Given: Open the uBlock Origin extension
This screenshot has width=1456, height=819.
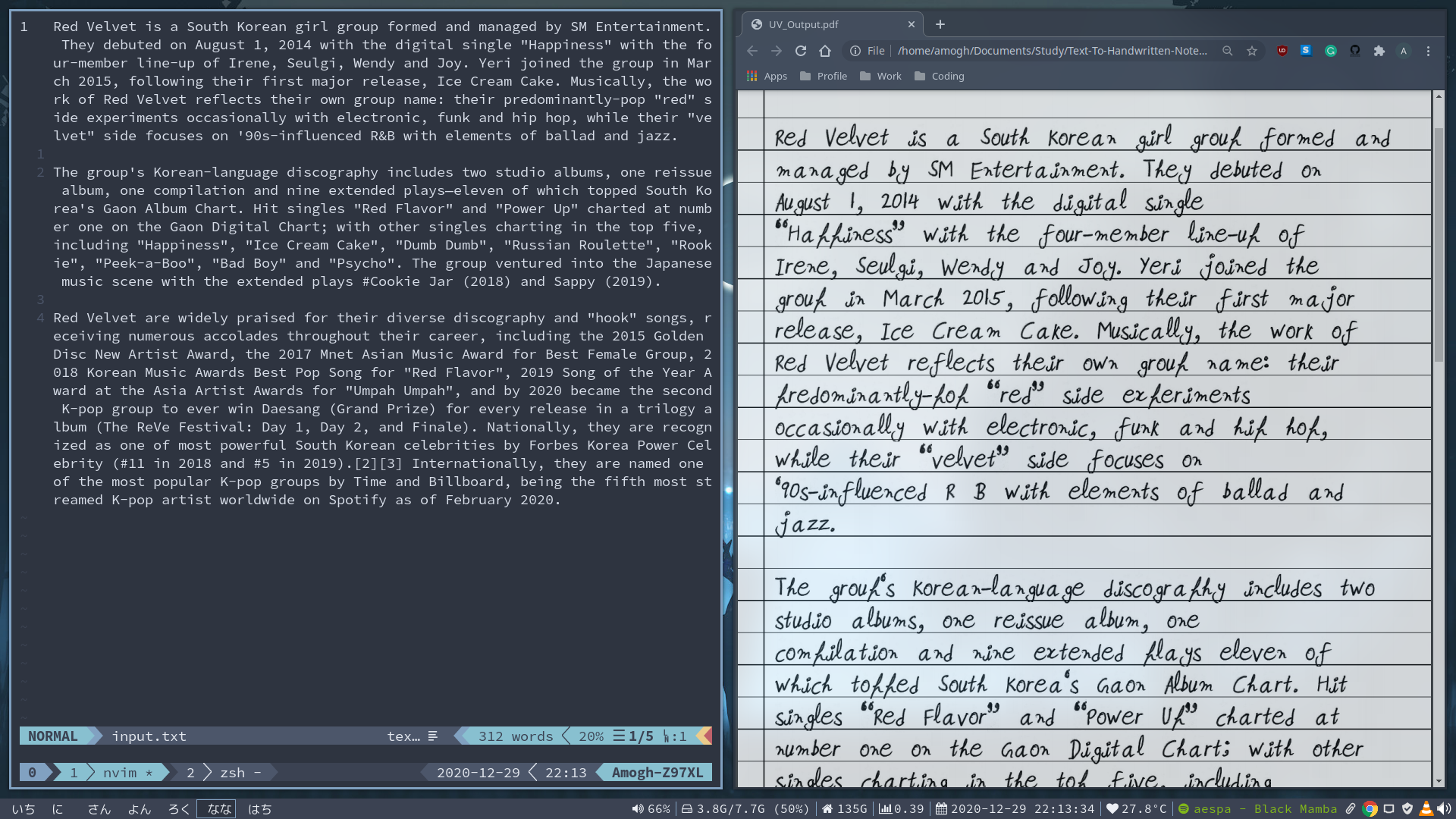Looking at the screenshot, I should click(1282, 51).
